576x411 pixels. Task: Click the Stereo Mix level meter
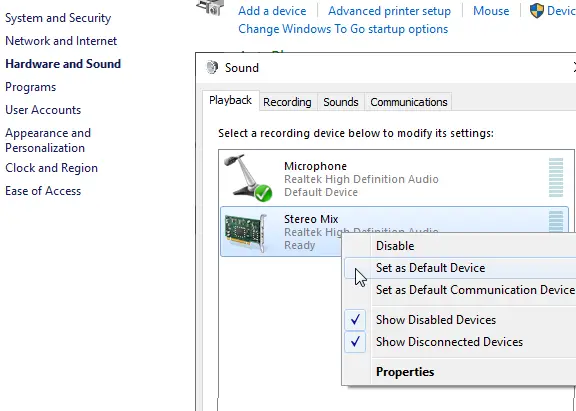pos(555,221)
